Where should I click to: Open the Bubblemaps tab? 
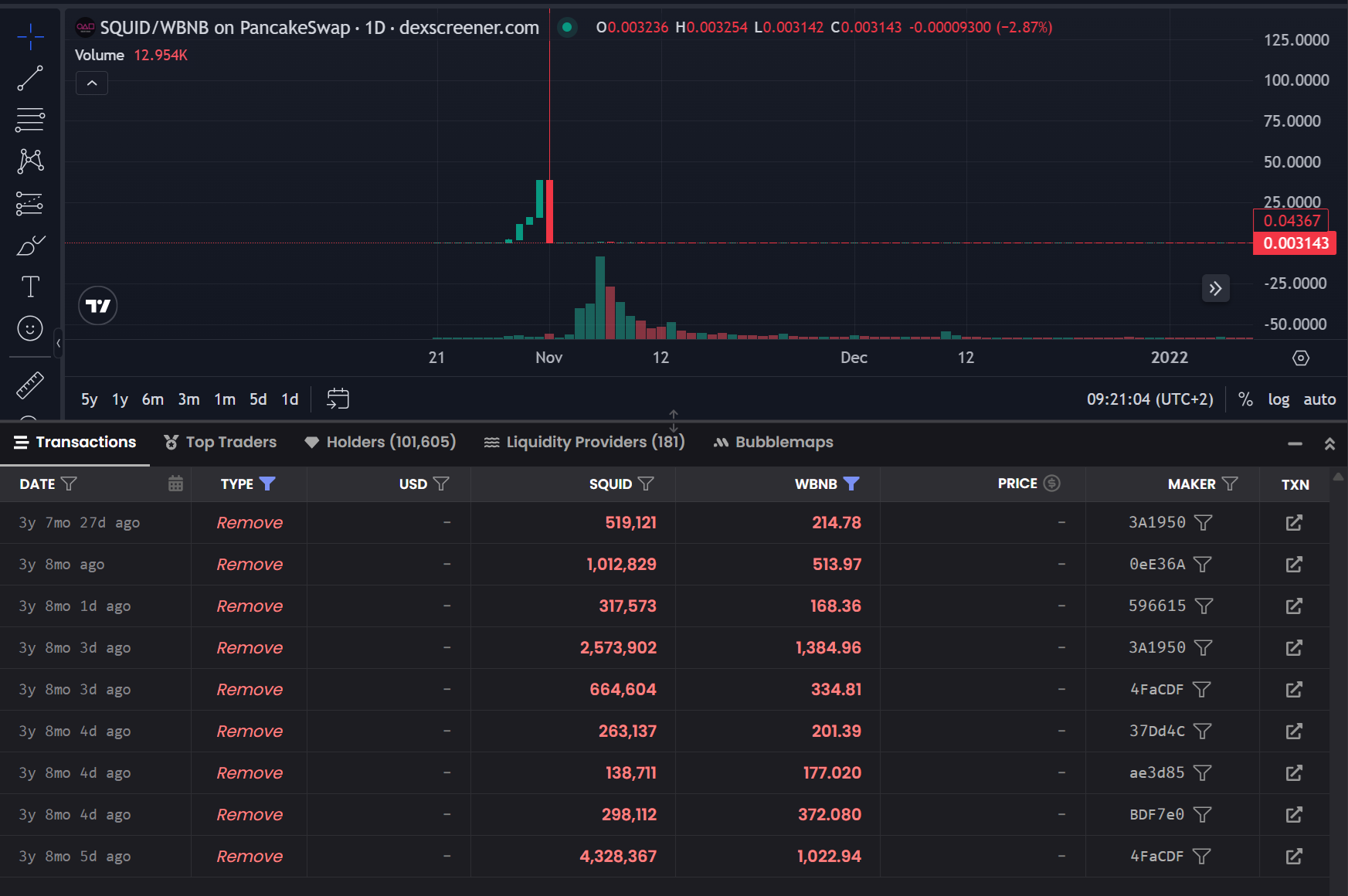pyautogui.click(x=773, y=442)
